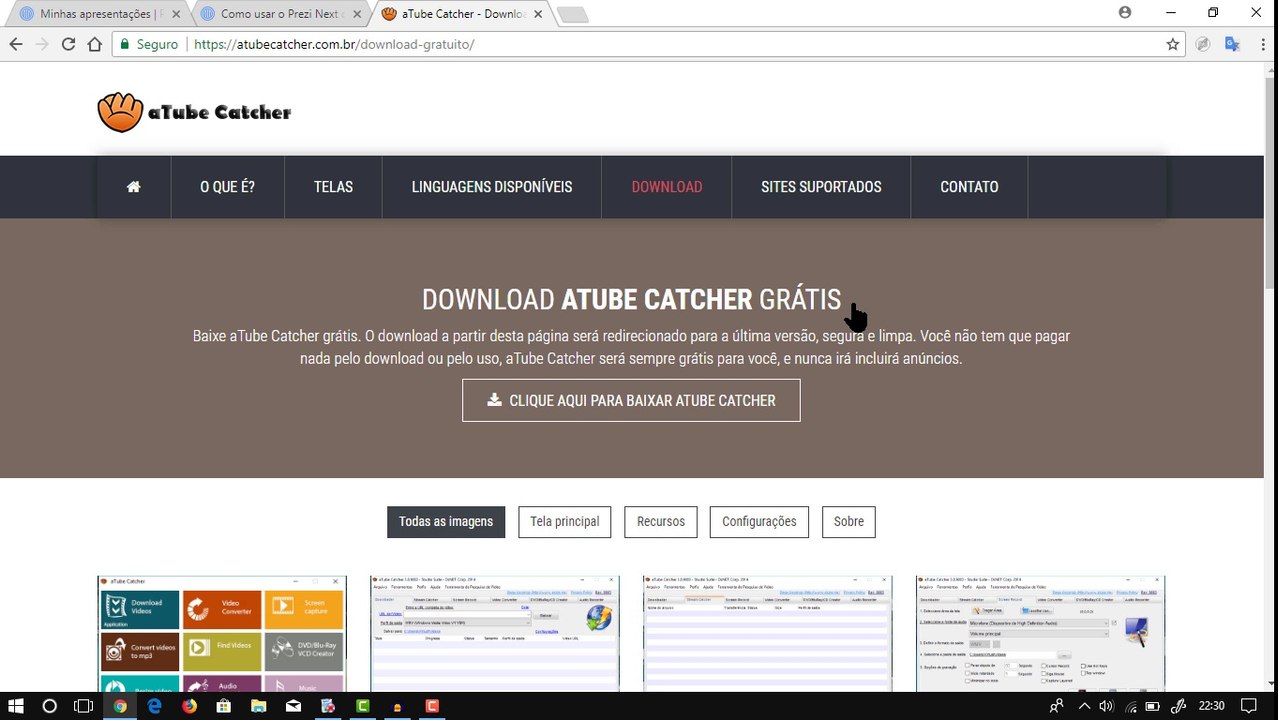Open the CONTATO menu item
The image size is (1278, 720).
(969, 187)
